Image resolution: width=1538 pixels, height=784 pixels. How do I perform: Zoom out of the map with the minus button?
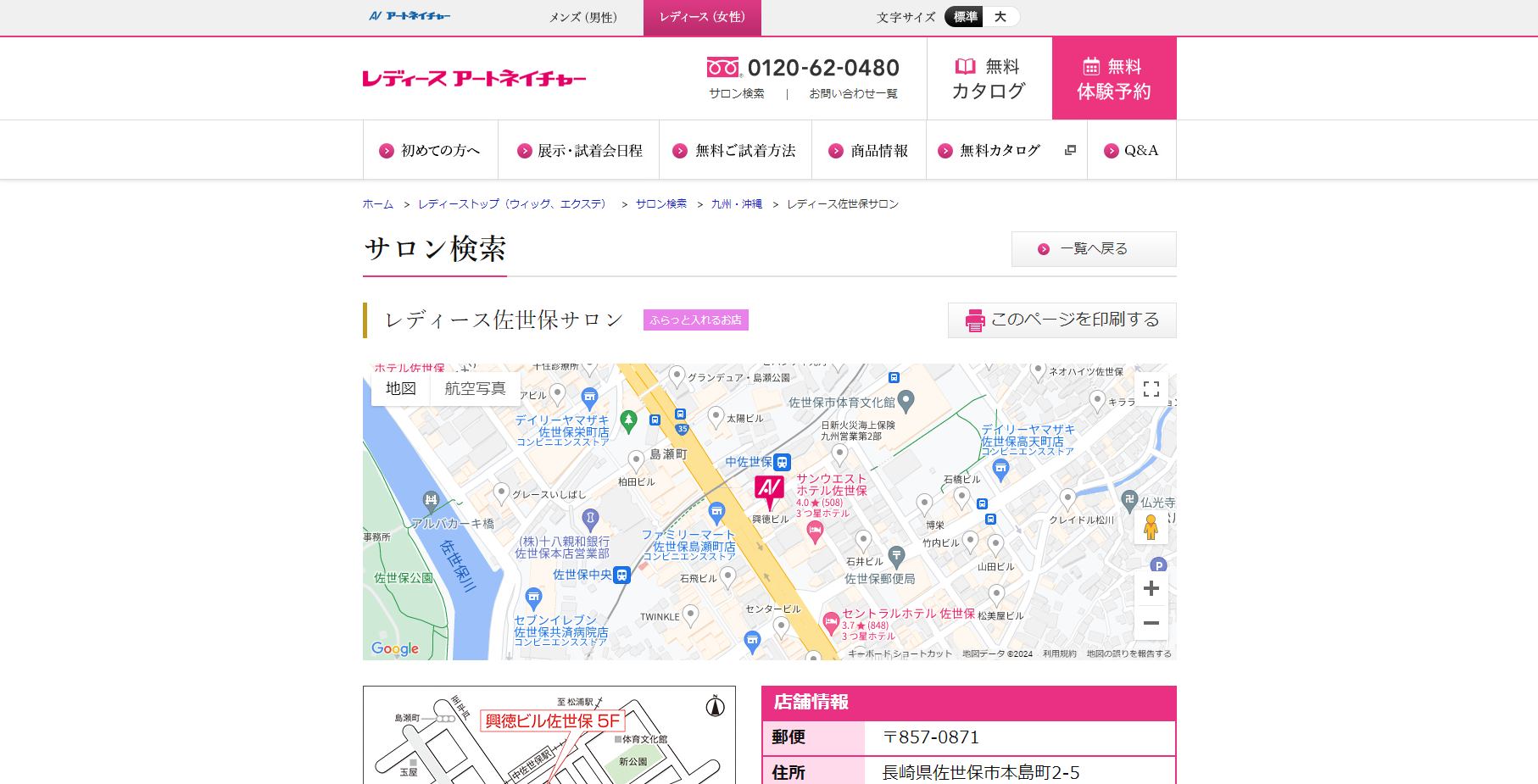(x=1151, y=623)
